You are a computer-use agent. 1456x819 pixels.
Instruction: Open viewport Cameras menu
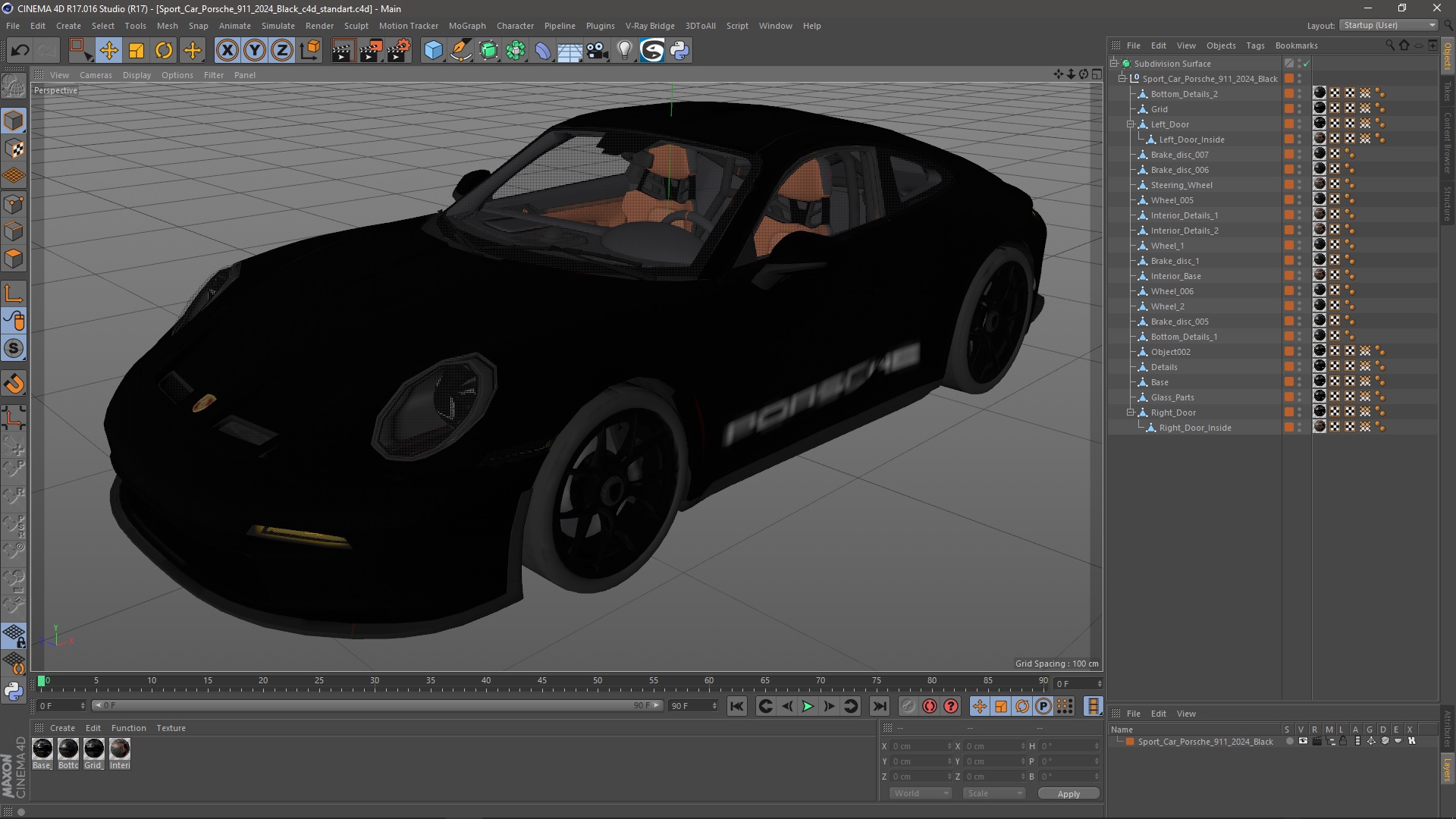coord(96,75)
